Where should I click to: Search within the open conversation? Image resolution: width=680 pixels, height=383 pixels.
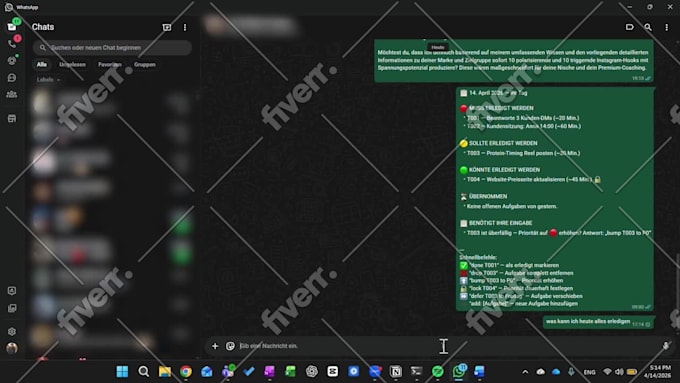pos(648,27)
